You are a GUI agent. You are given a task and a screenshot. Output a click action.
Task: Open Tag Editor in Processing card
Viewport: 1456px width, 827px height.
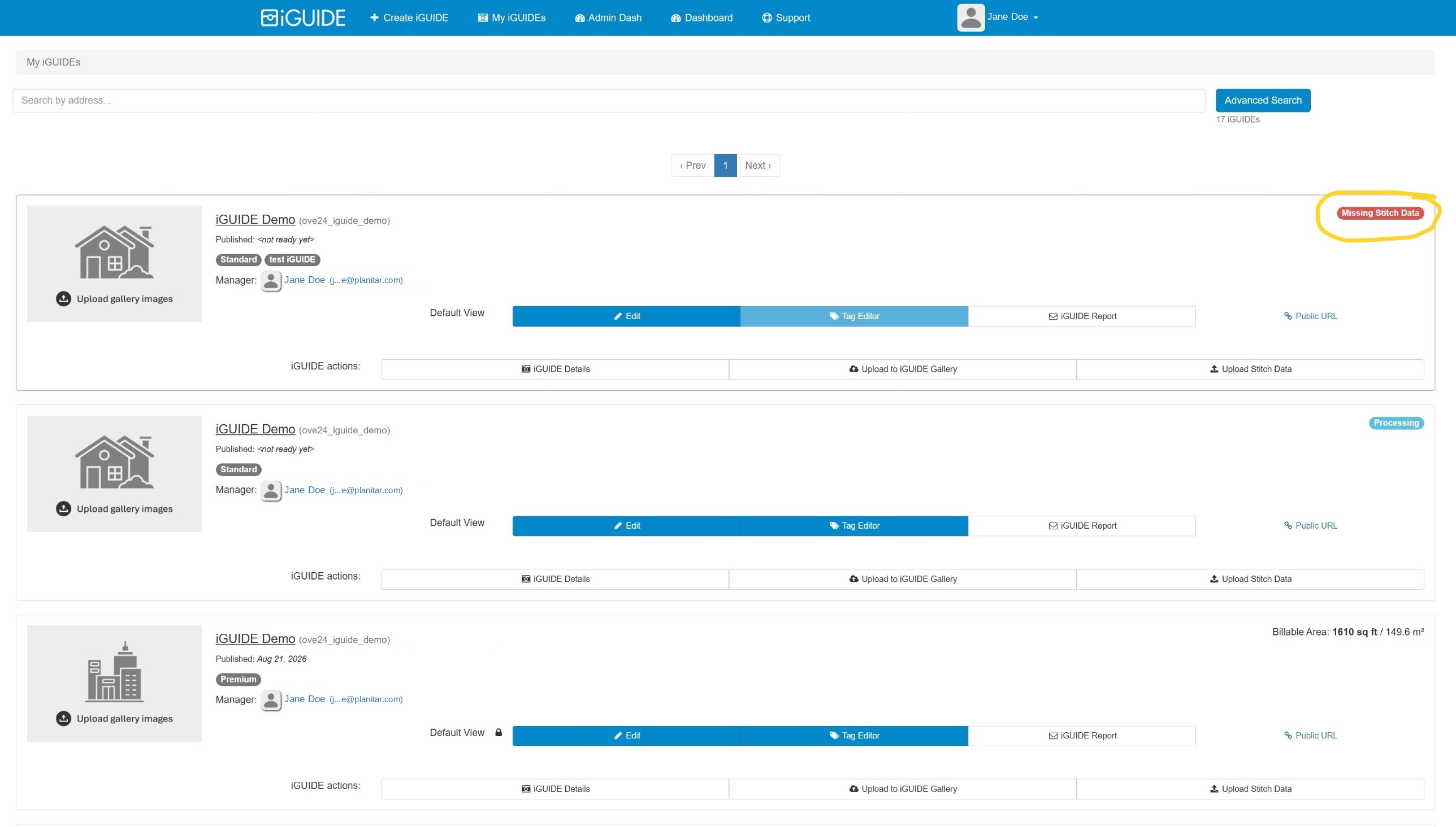point(854,526)
